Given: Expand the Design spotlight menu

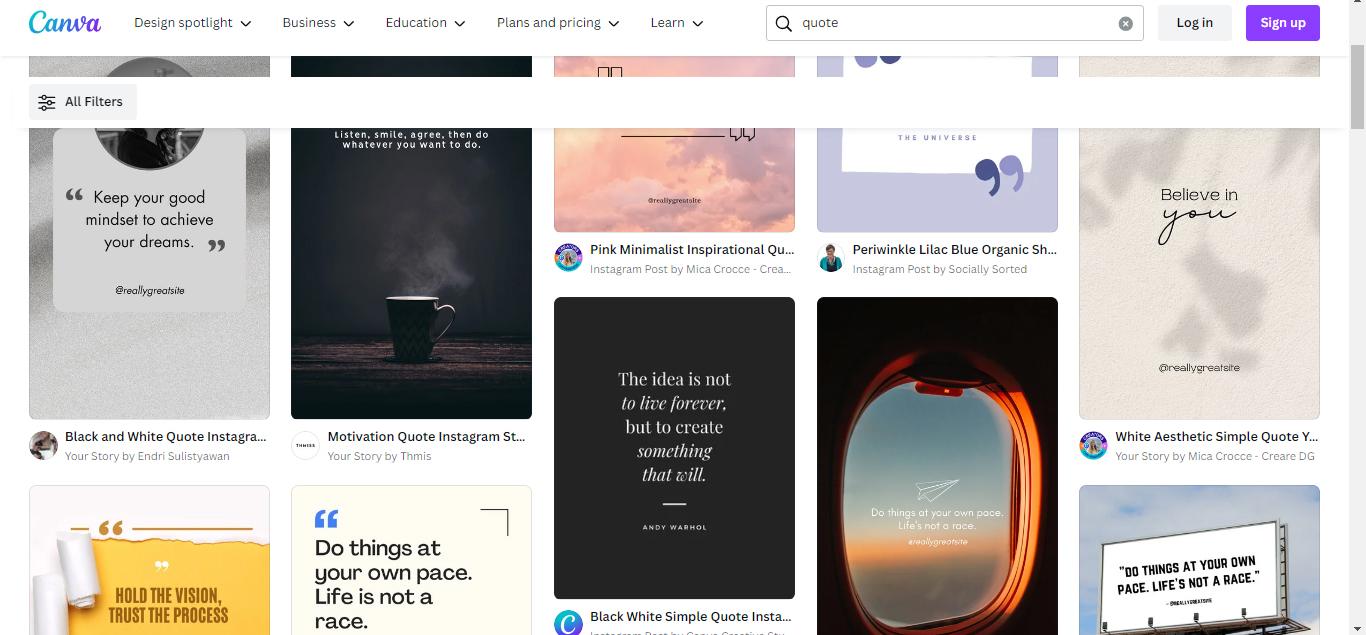Looking at the screenshot, I should (193, 23).
